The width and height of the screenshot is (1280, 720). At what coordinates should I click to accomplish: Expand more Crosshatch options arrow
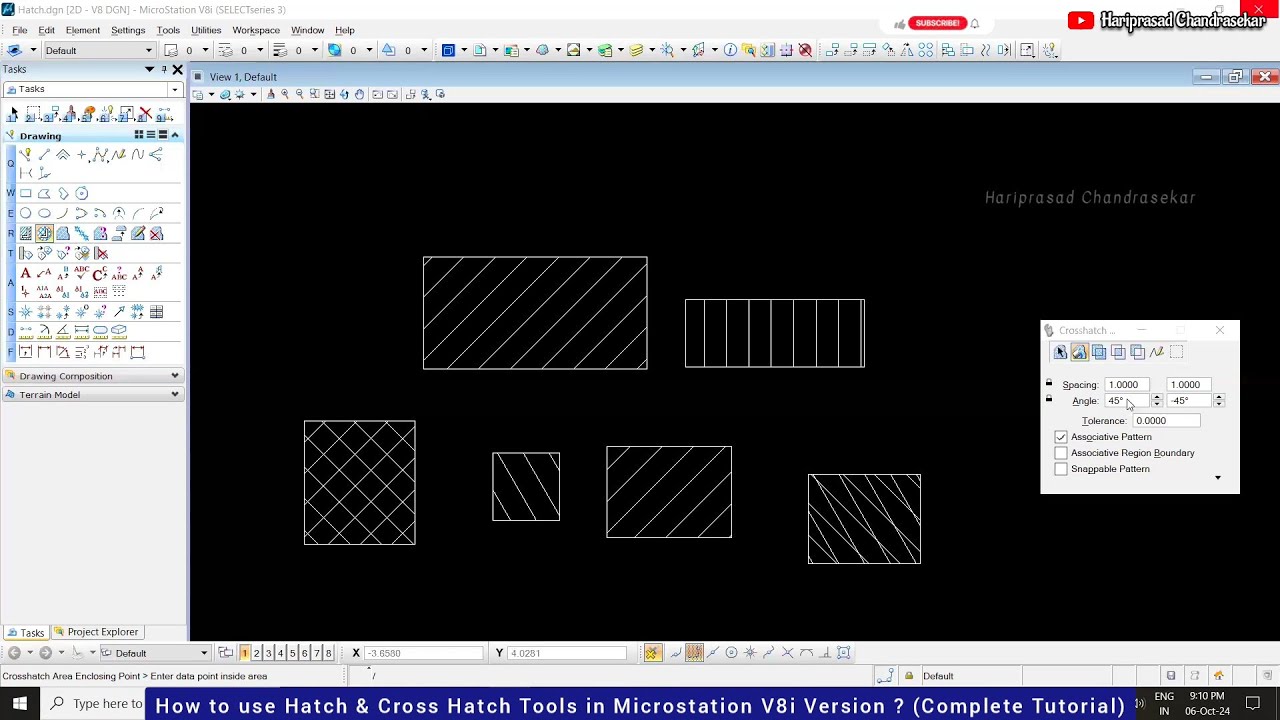(1218, 478)
